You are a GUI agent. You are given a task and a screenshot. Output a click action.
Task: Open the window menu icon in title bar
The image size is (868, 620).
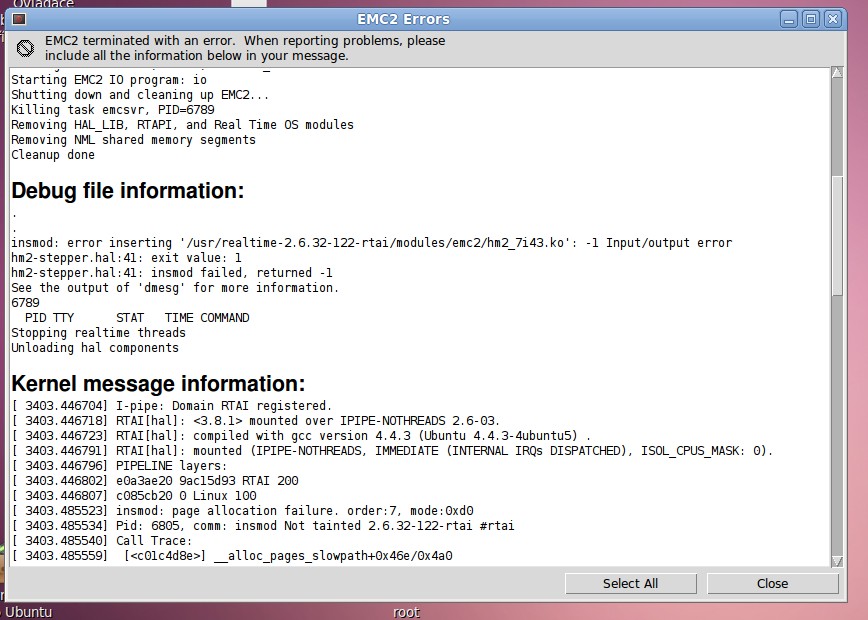pos(19,19)
